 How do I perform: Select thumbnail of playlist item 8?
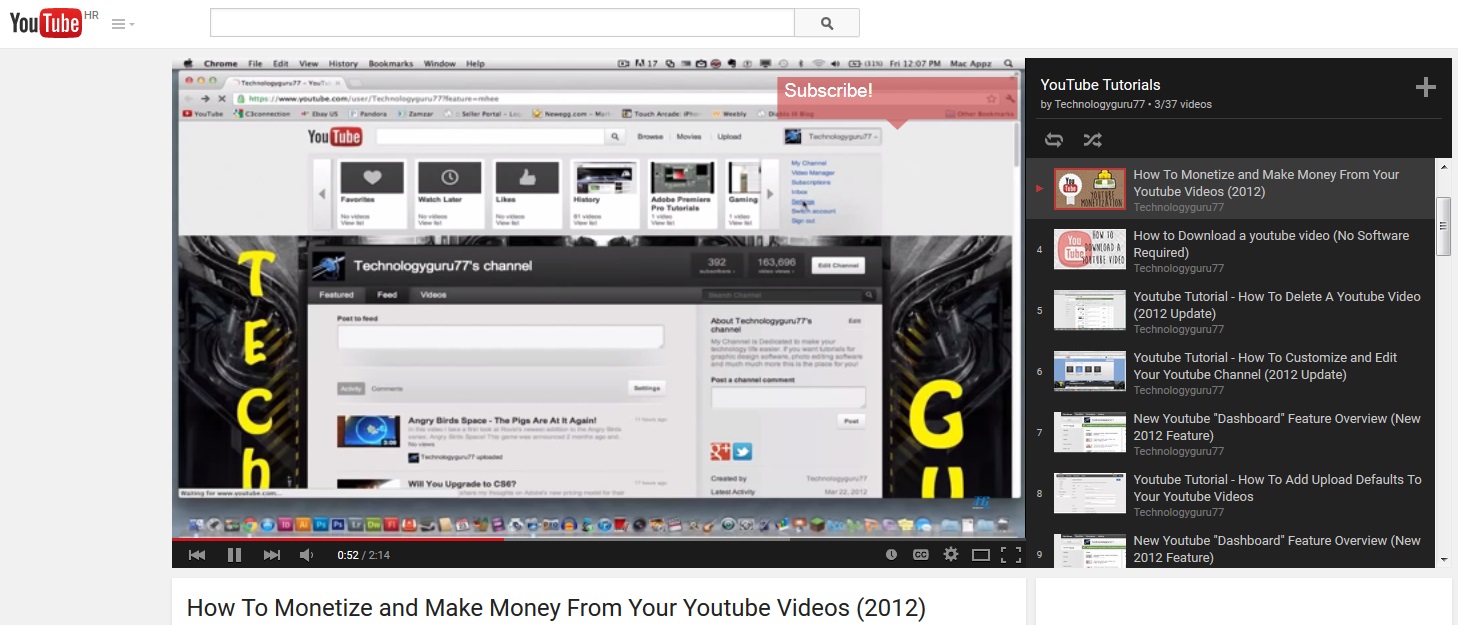(1090, 494)
